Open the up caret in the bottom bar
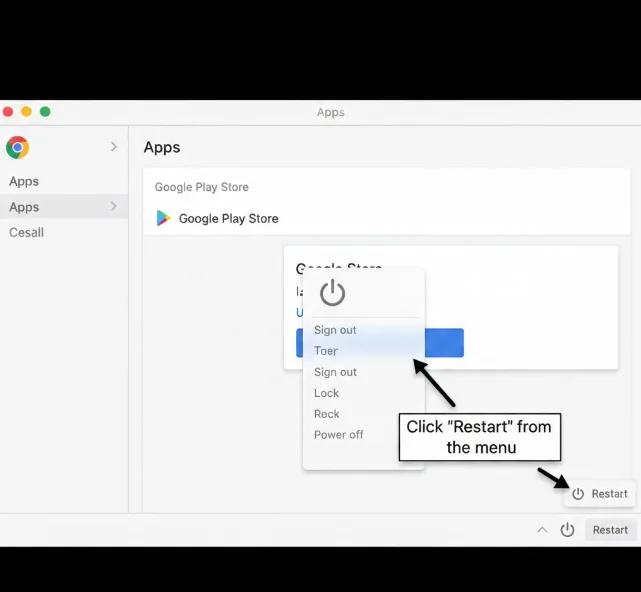Viewport: 641px width, 592px height. tap(542, 530)
